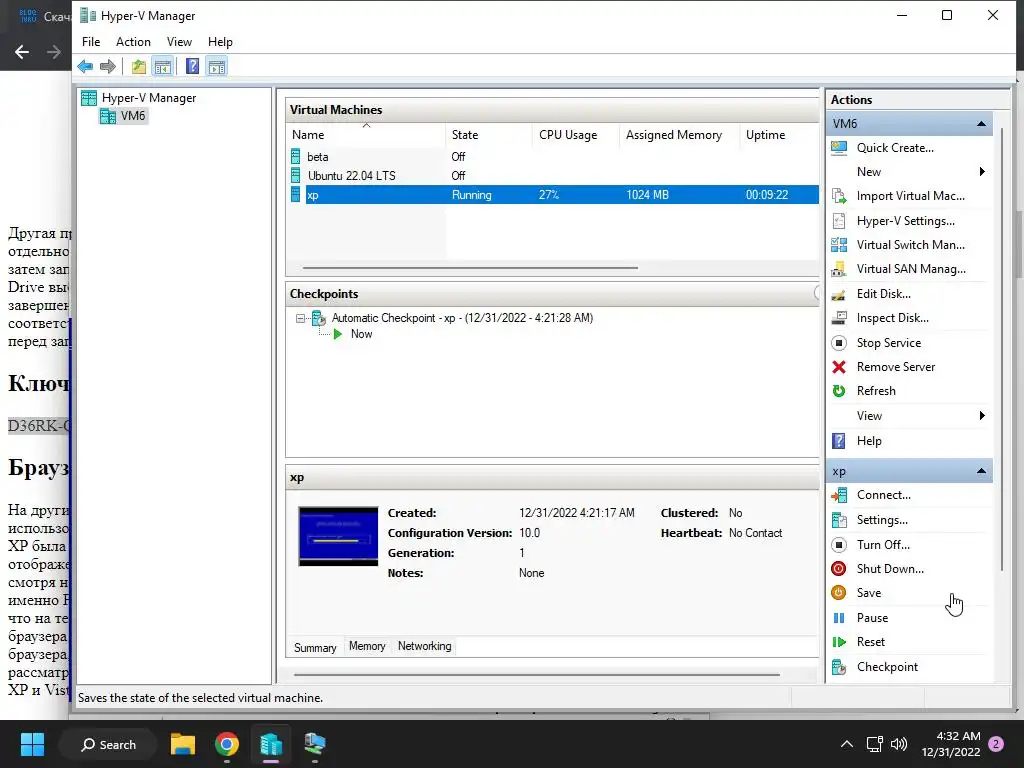Click the Virtual Switch Manager icon
The height and width of the screenshot is (768, 1024).
[x=839, y=245]
